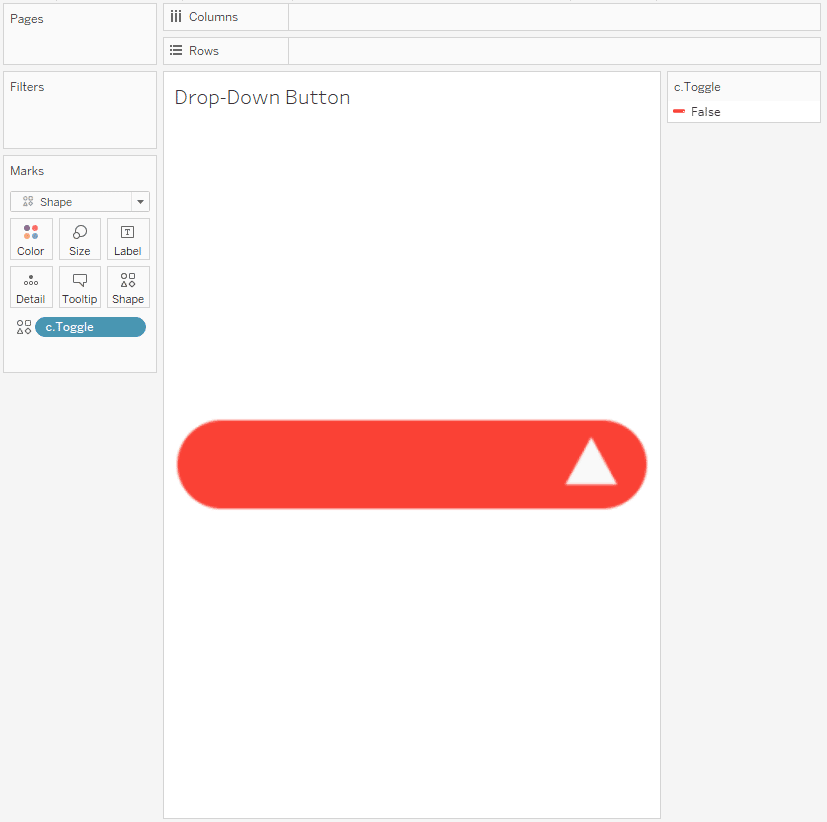This screenshot has height=822, width=827.
Task: Click the empty Columns shelf area
Action: (554, 17)
